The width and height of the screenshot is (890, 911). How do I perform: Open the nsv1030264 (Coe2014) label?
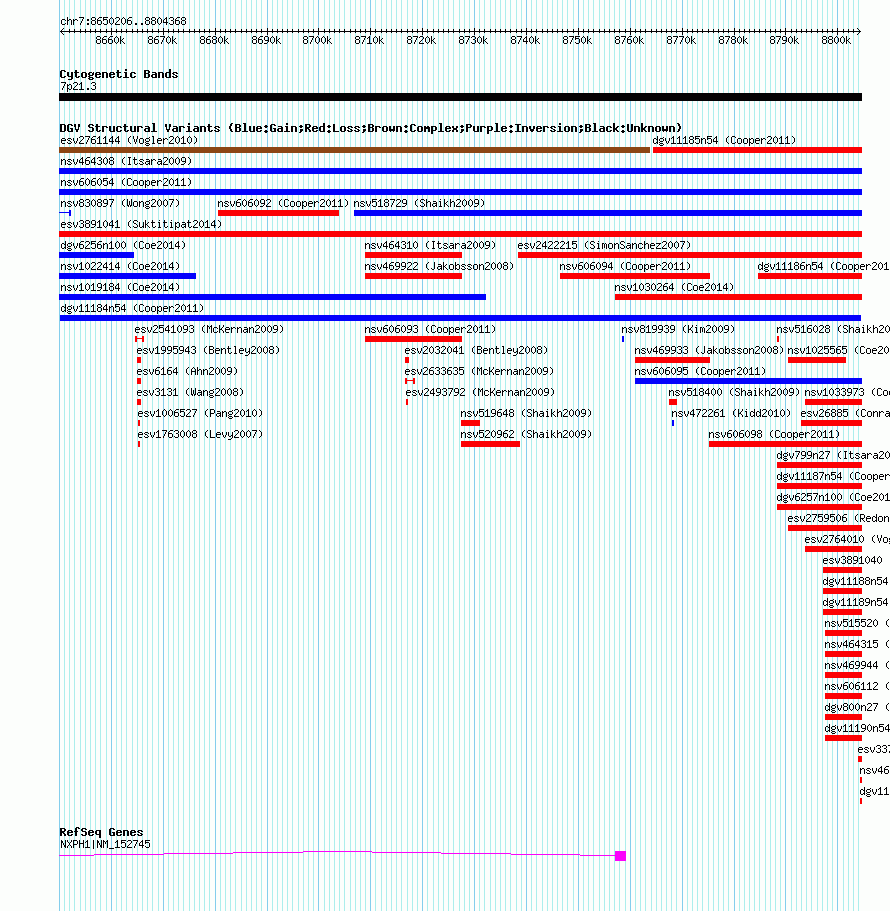(x=674, y=287)
